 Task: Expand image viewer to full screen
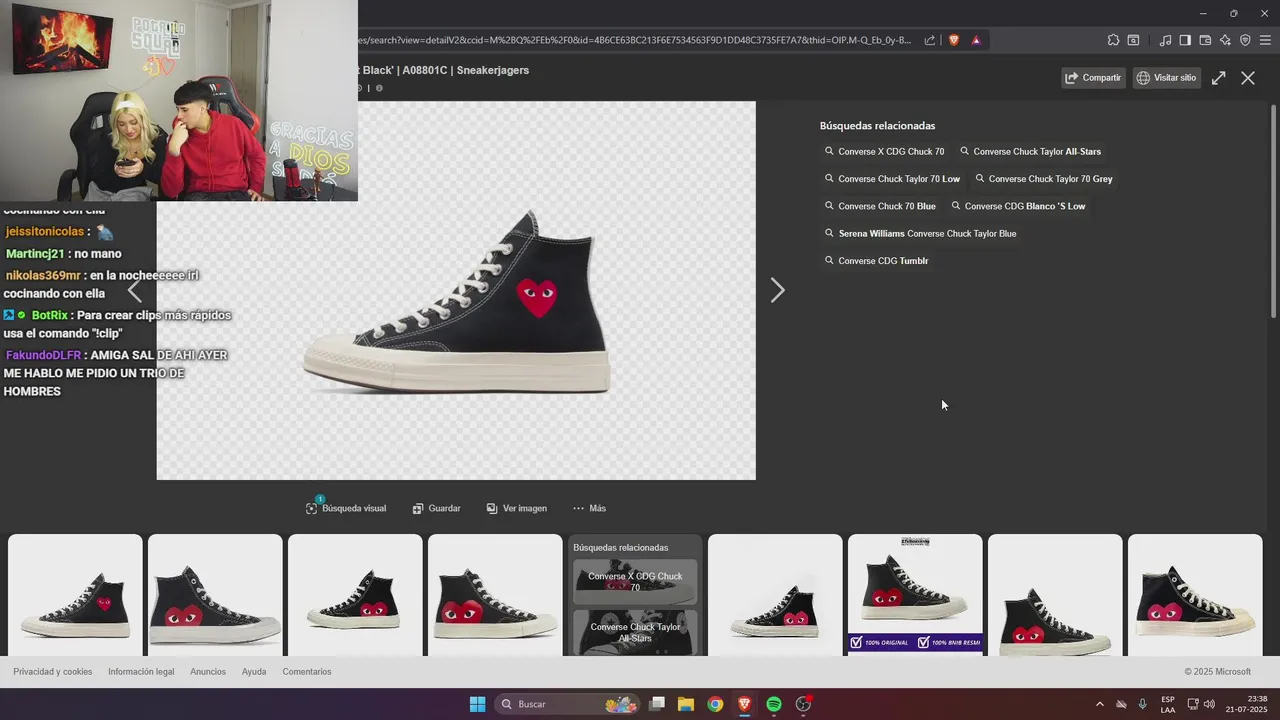tap(1218, 77)
